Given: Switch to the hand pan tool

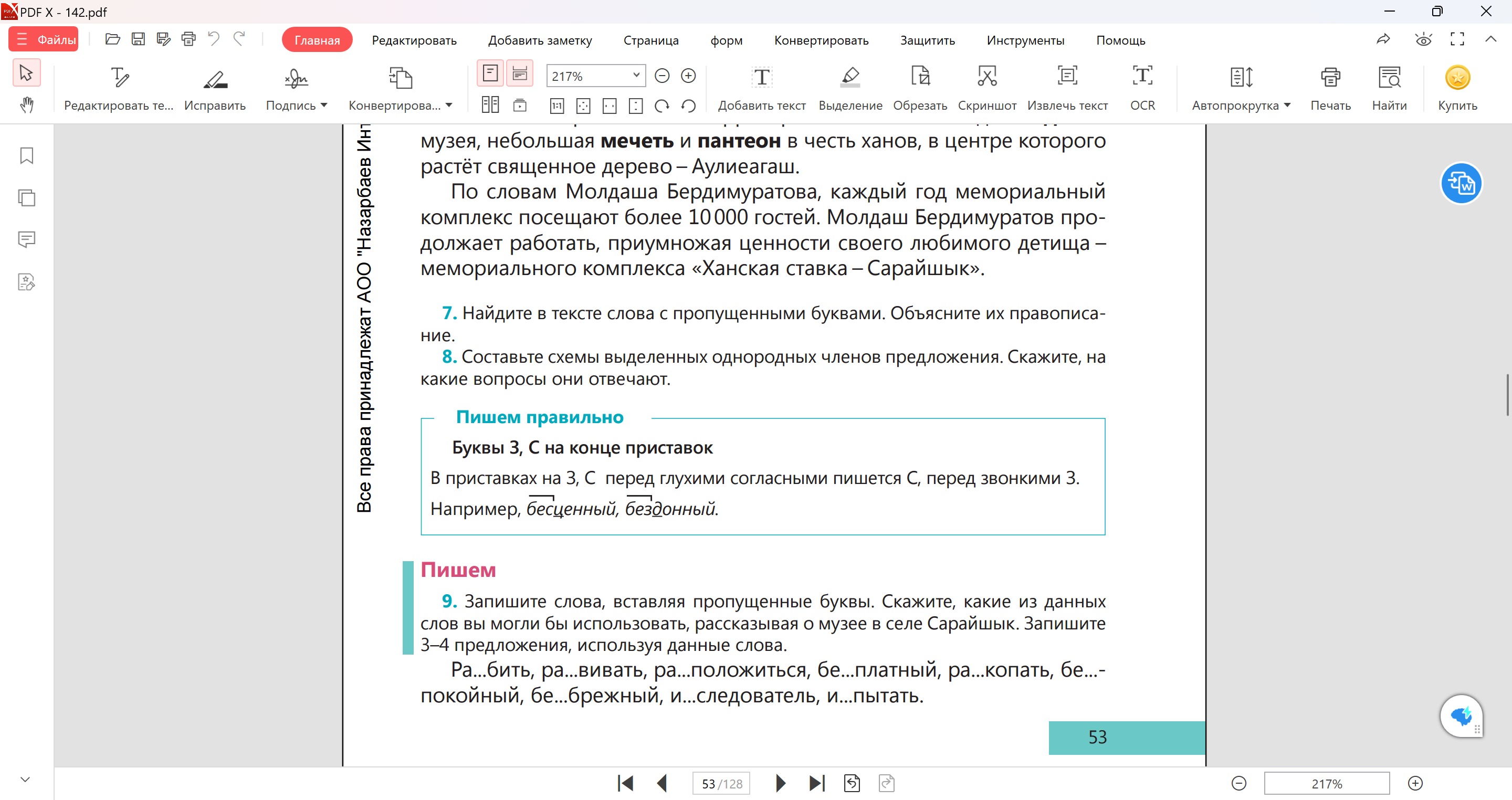Looking at the screenshot, I should pyautogui.click(x=26, y=106).
